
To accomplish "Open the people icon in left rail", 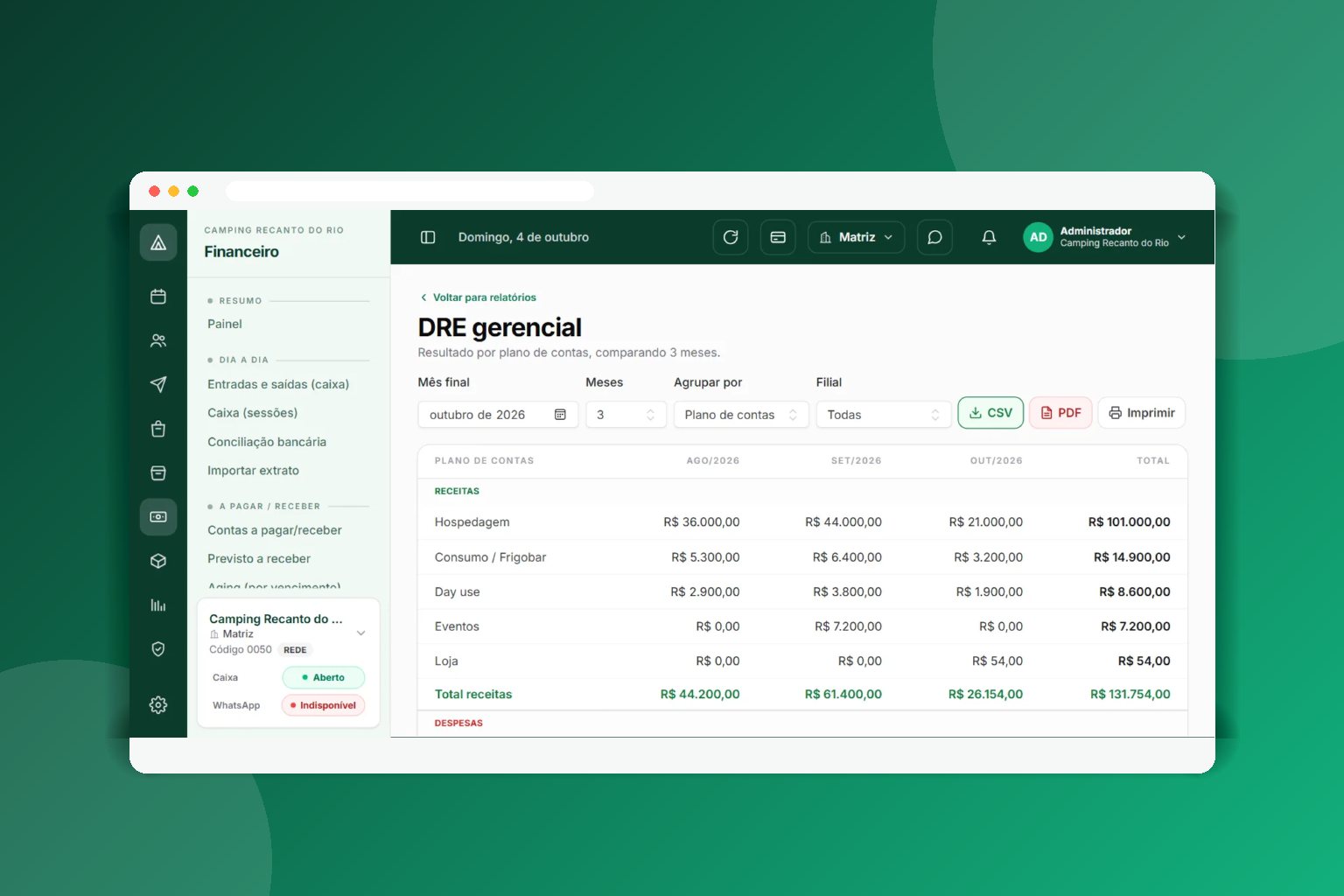I will click(x=158, y=340).
